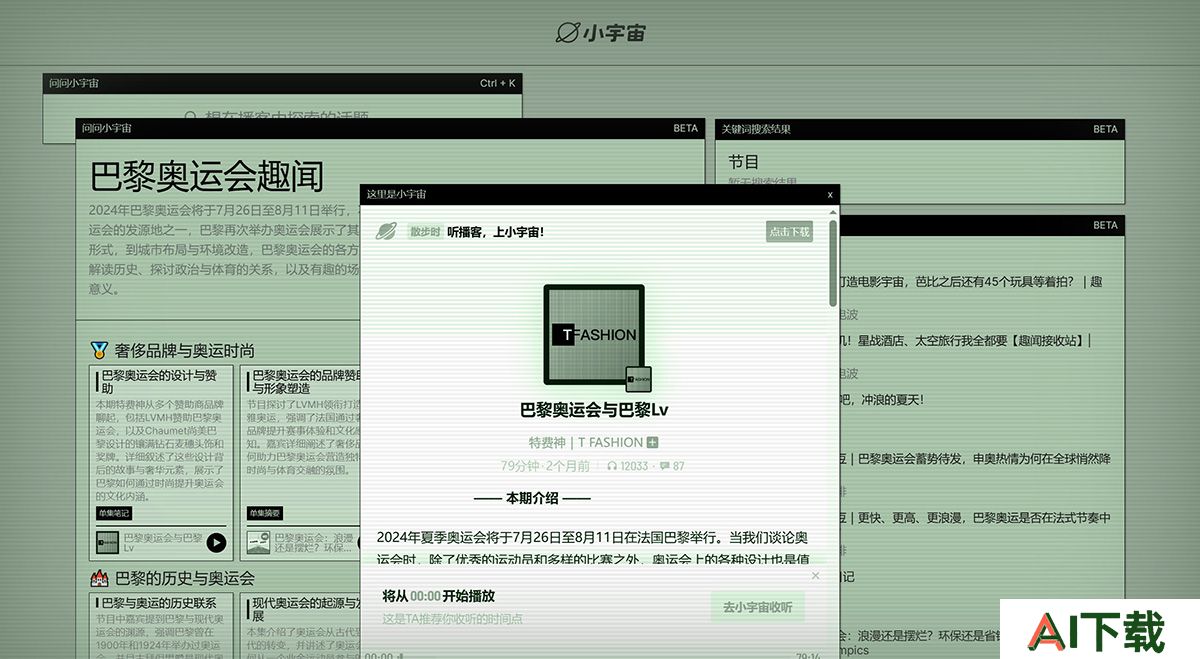Click the planet icon in the popup banner

[x=386, y=232]
